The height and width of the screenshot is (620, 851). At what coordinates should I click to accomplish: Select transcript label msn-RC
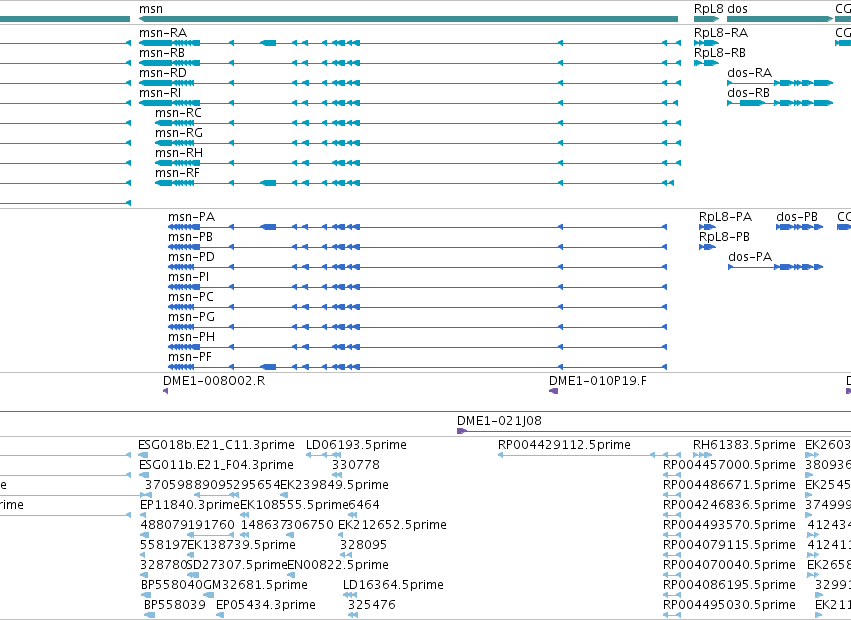tap(178, 113)
